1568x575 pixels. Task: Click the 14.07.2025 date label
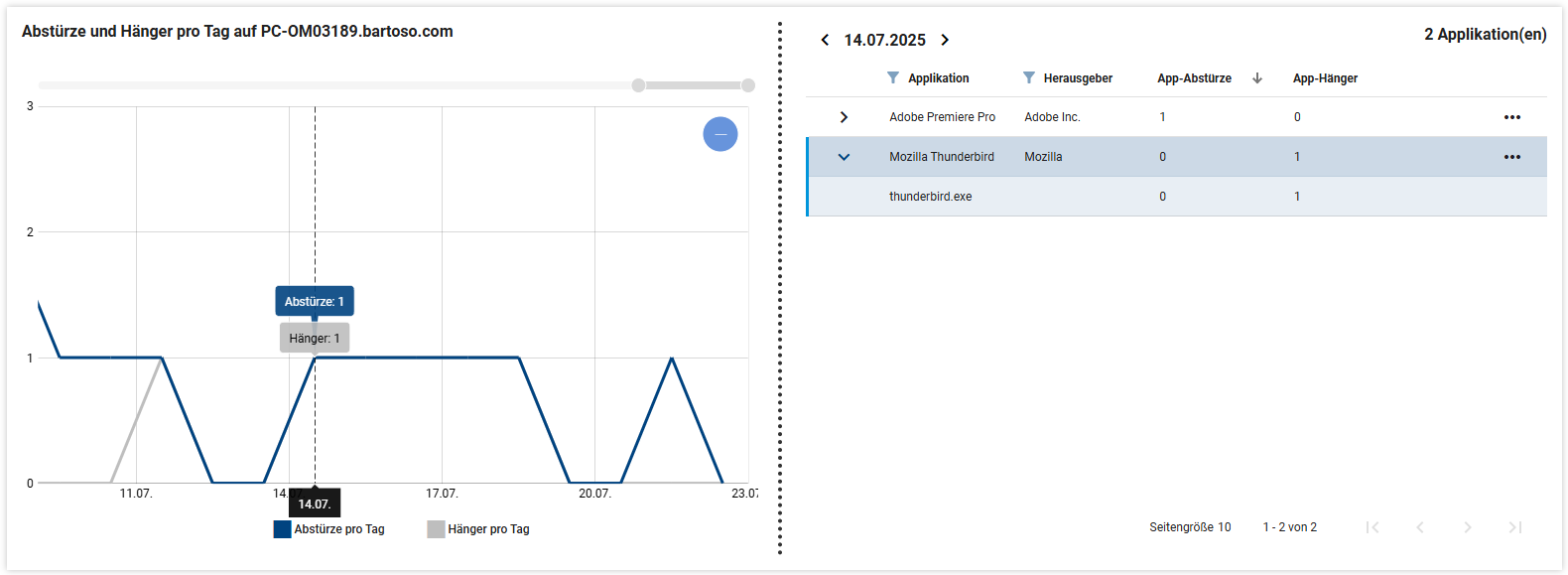tap(884, 40)
